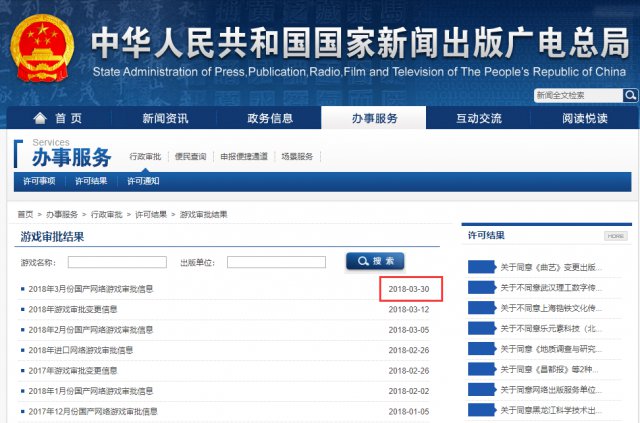
Task: Click blue tag icon beside 《昌都报》 notice
Action: 482,369
